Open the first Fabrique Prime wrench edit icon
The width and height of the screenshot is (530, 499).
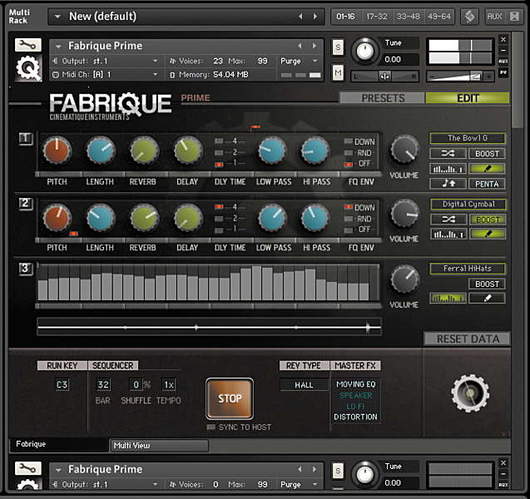[x=28, y=45]
